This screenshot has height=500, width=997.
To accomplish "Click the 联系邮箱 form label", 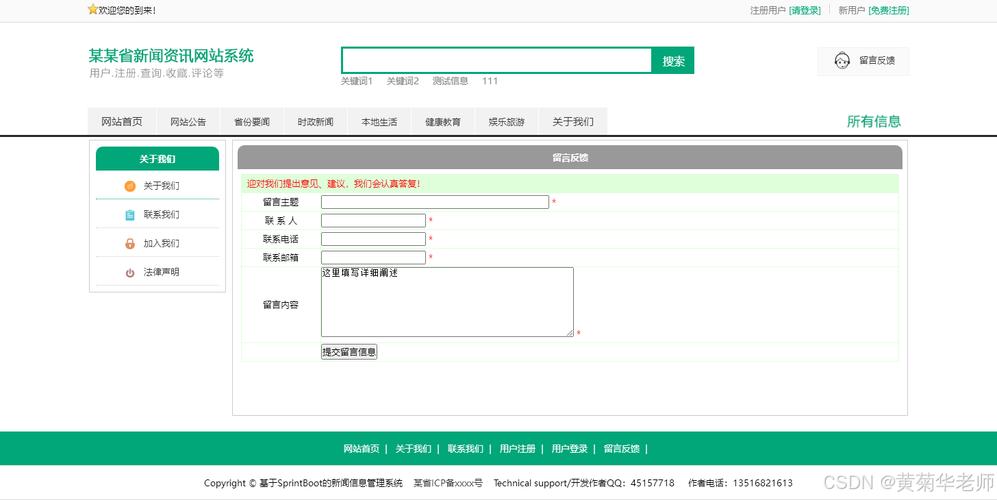I will (281, 258).
